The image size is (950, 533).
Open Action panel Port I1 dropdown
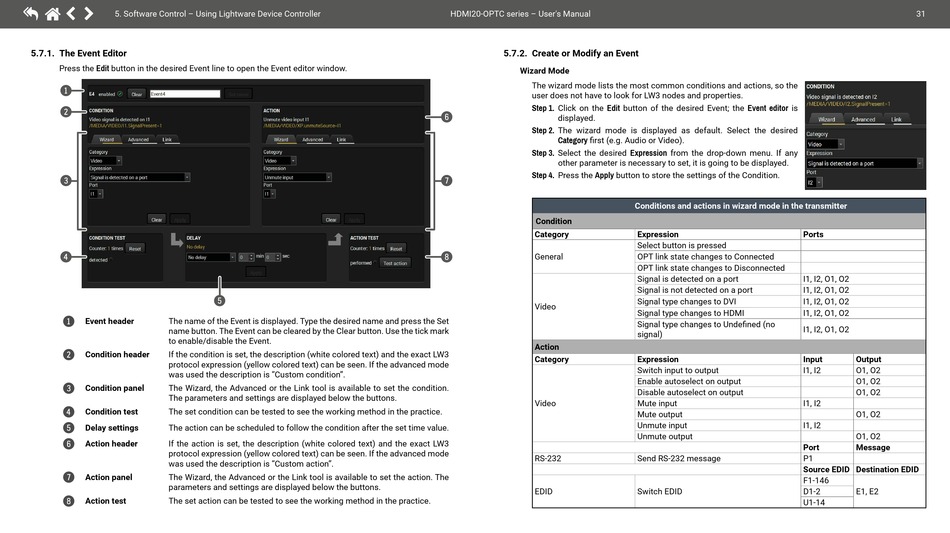(x=270, y=194)
